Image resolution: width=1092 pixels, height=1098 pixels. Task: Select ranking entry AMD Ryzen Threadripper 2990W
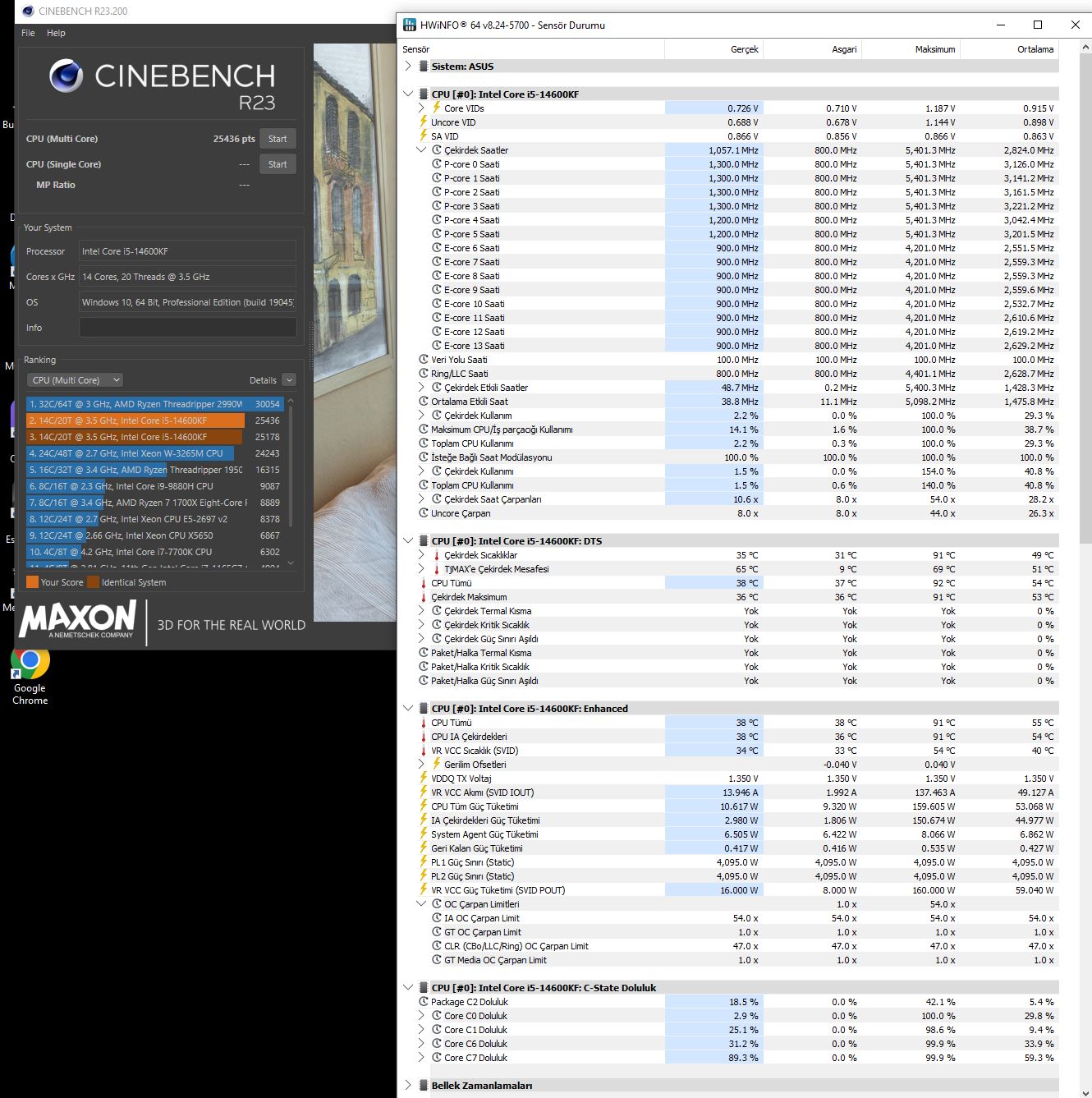coord(154,404)
